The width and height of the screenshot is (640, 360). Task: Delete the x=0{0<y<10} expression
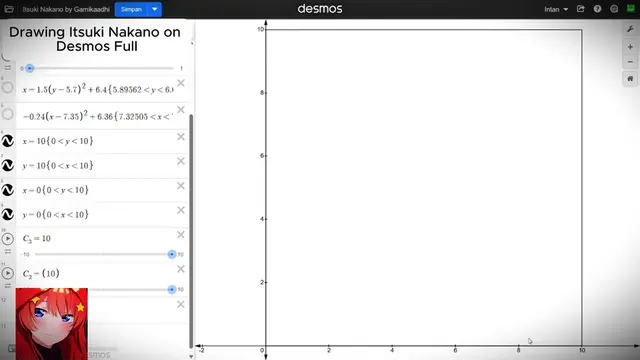(x=181, y=186)
